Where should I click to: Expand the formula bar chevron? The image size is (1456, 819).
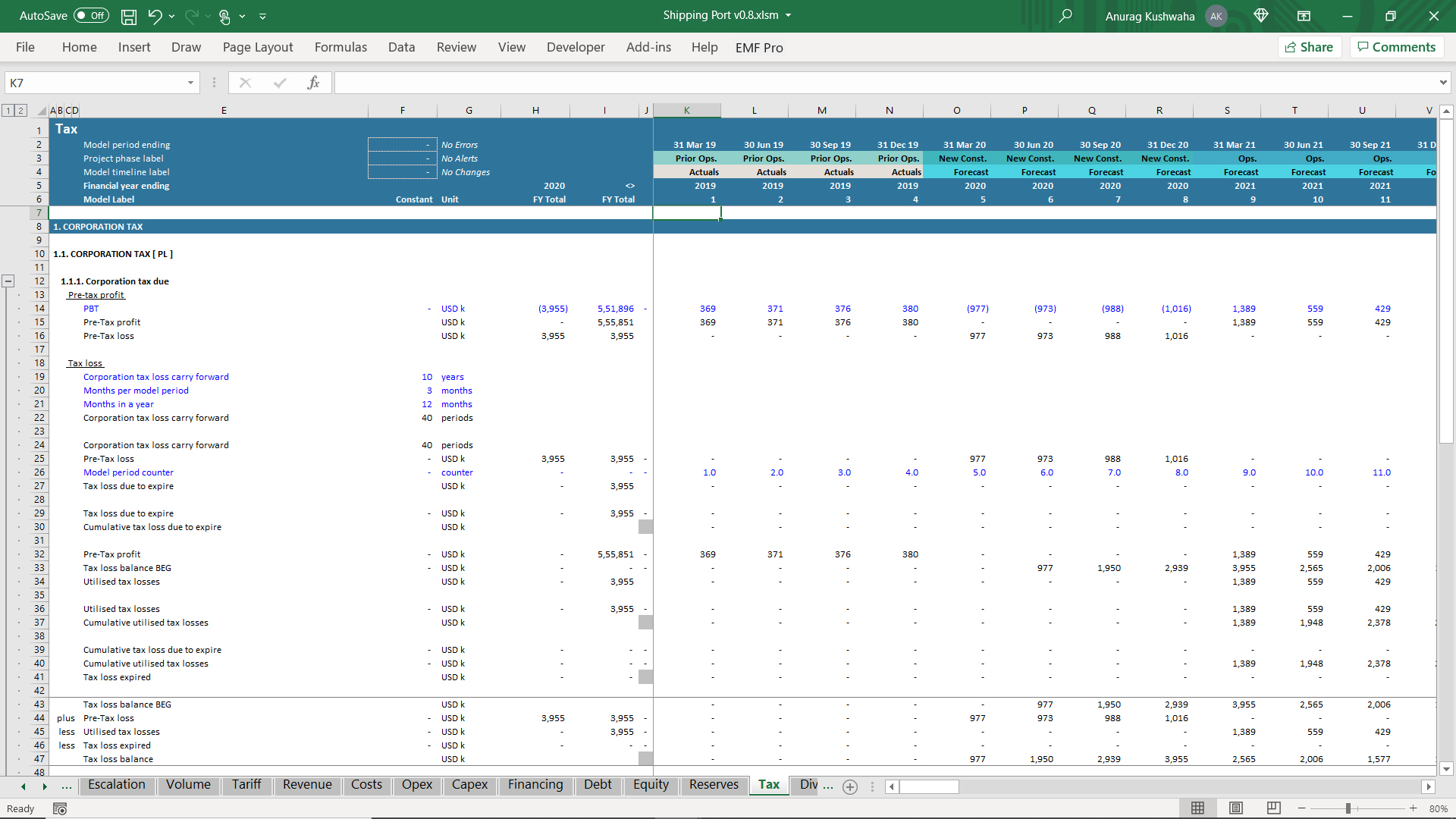1442,83
